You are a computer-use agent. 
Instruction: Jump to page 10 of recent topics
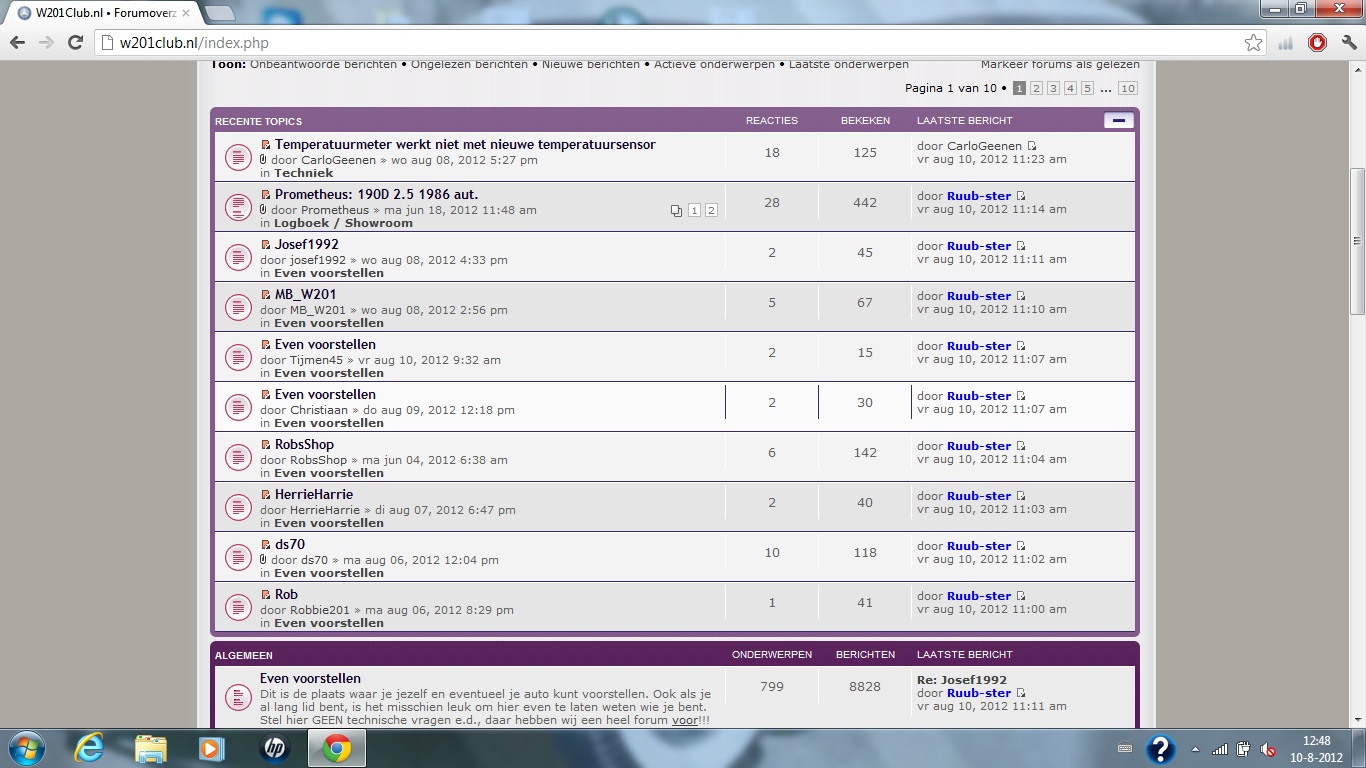pos(1127,88)
